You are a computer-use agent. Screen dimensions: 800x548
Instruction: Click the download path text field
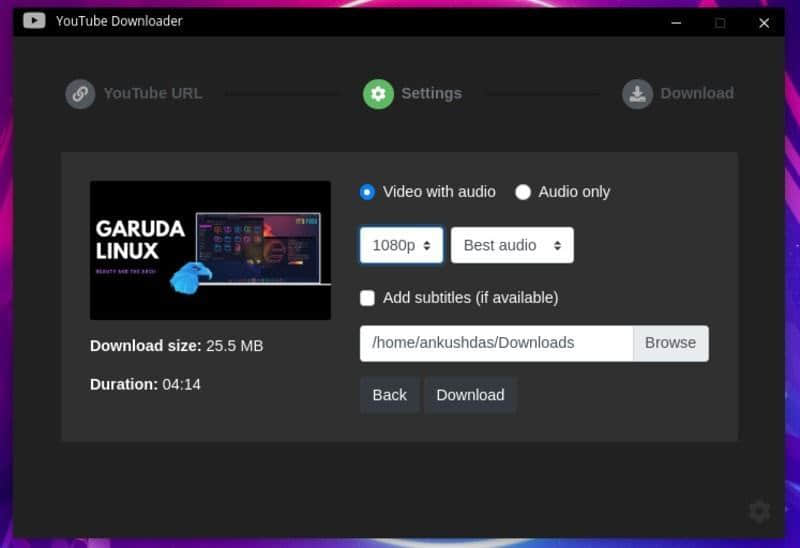[x=496, y=343]
